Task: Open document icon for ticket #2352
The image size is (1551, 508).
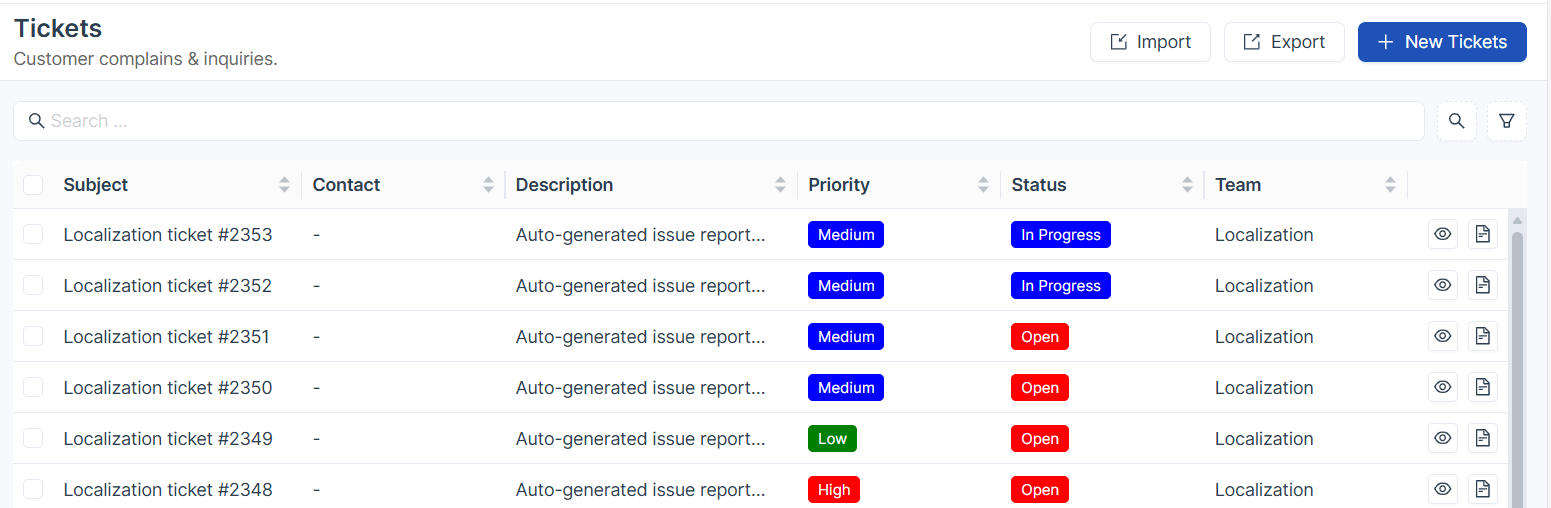Action: click(x=1482, y=285)
